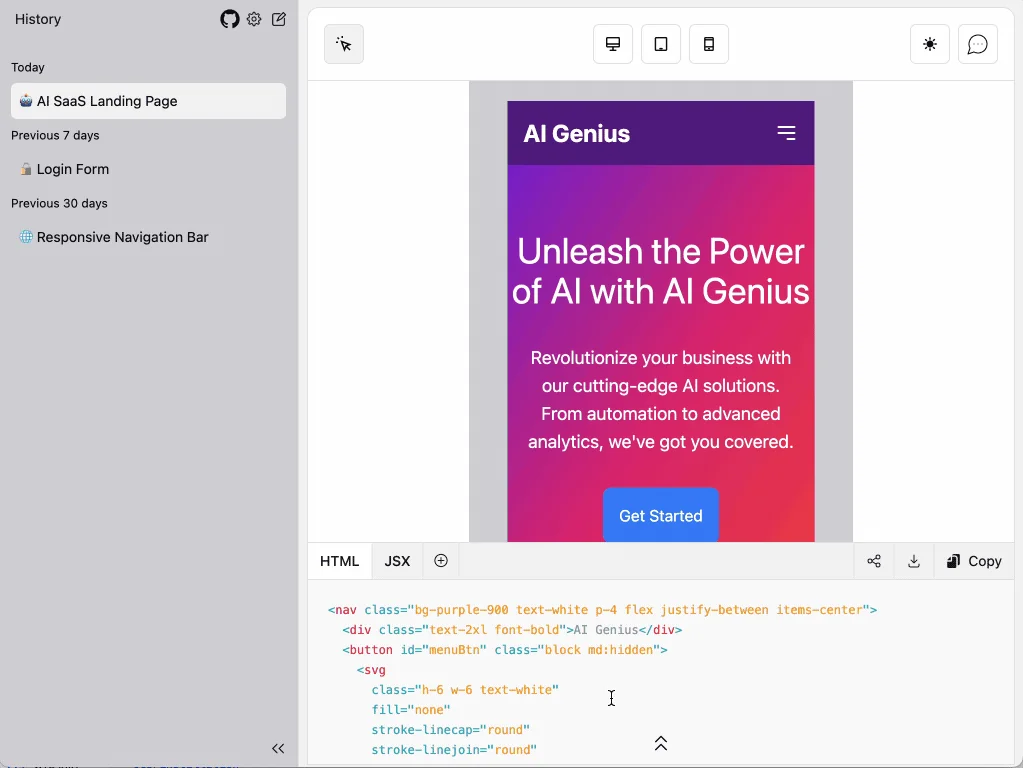1023x768 pixels.
Task: Add a new code format with plus icon
Action: [441, 561]
